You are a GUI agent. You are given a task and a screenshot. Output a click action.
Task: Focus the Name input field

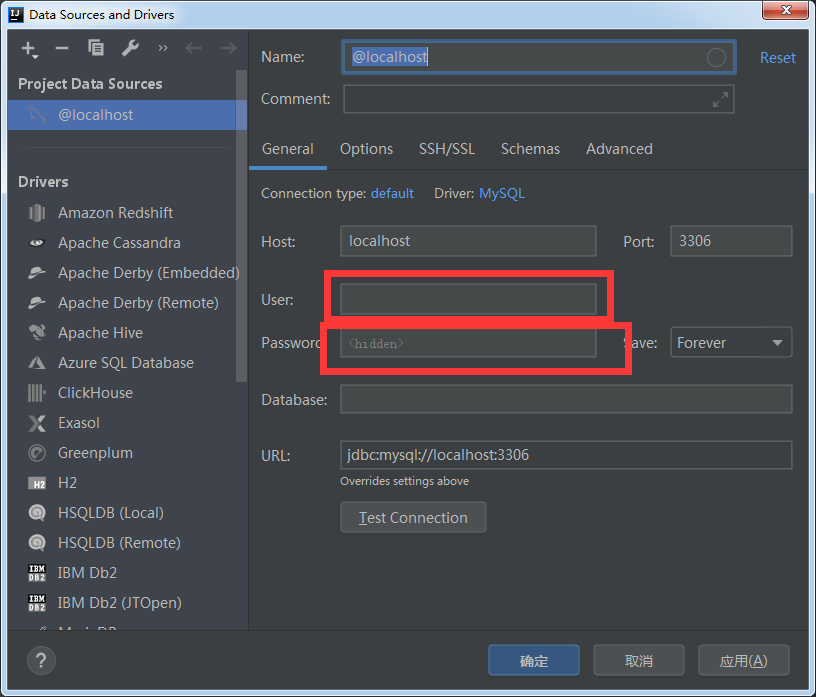point(539,57)
